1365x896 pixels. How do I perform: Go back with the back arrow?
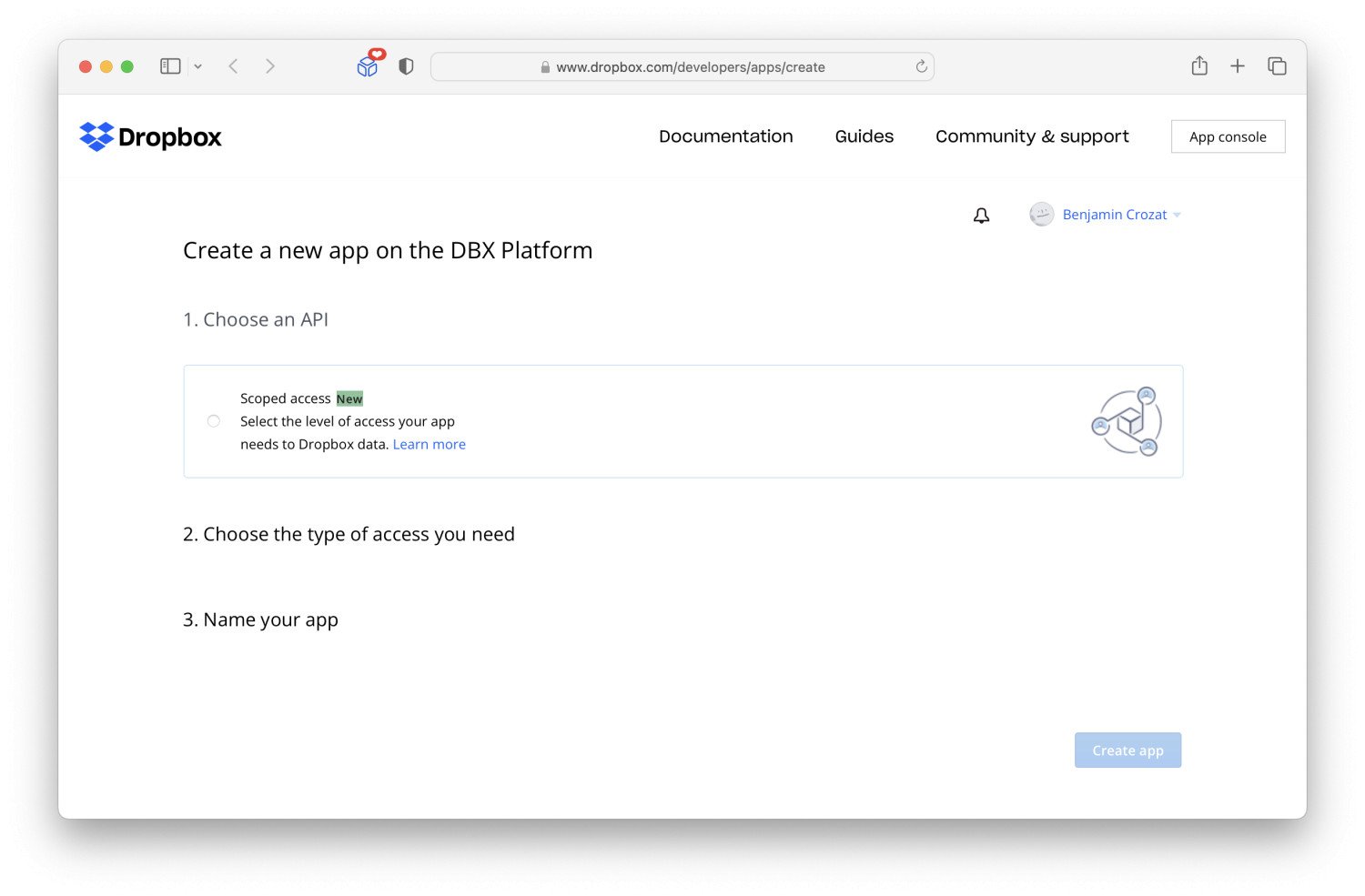point(234,66)
